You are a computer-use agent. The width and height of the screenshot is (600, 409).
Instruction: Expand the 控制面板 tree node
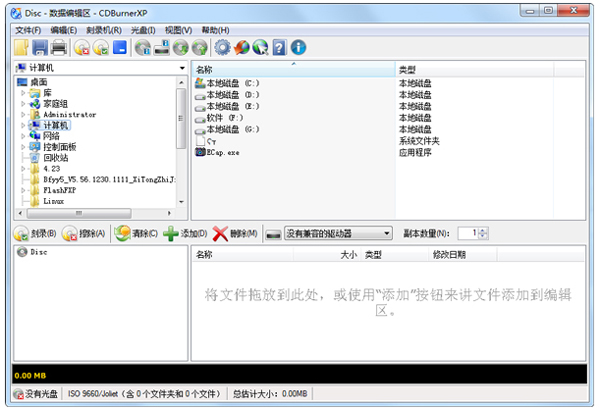23,147
